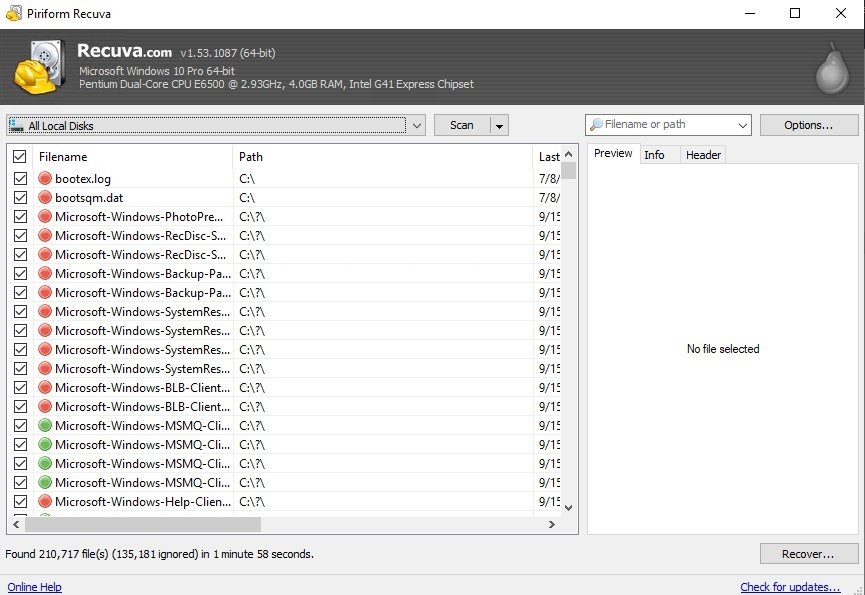Click the red status icon of Microsoft-Windows-PhotoPre...
The width and height of the screenshot is (865, 595).
coord(45,217)
